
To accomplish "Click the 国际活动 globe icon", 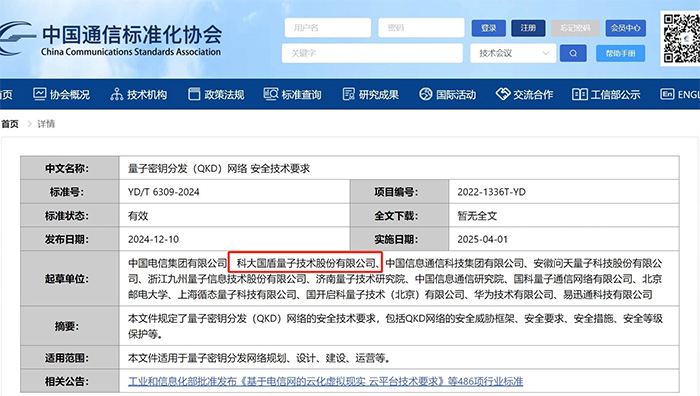I will pos(425,94).
